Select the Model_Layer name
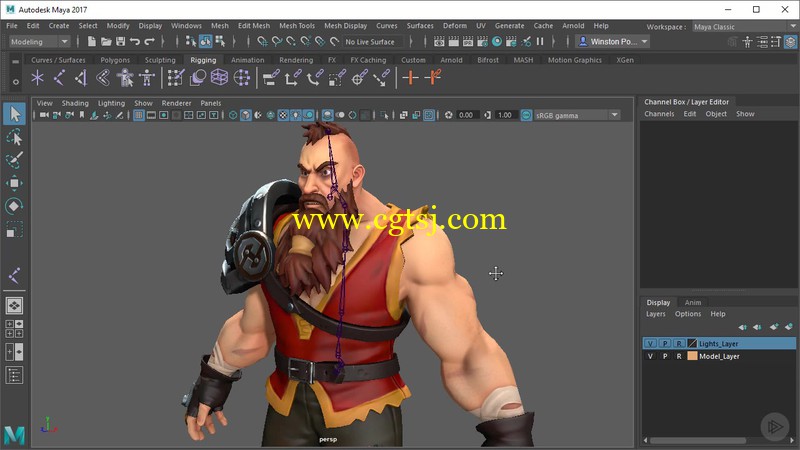The image size is (800, 450). pyautogui.click(x=719, y=356)
